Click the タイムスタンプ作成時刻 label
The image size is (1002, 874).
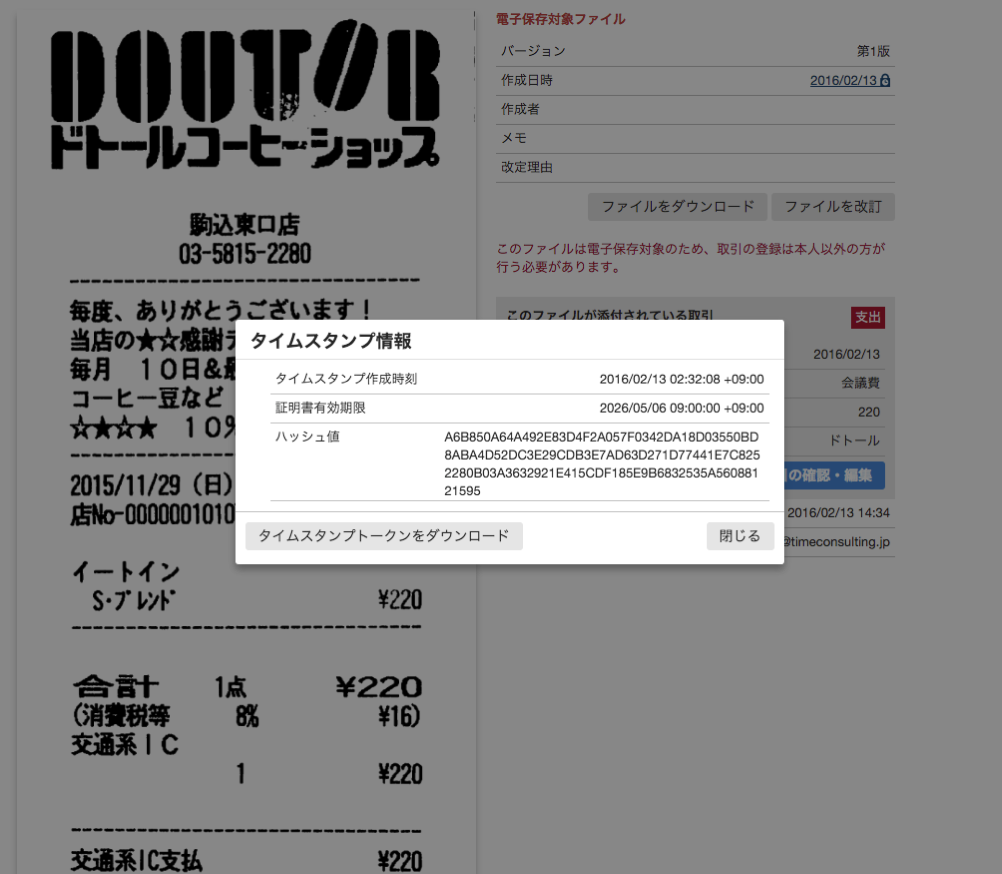pyautogui.click(x=346, y=379)
